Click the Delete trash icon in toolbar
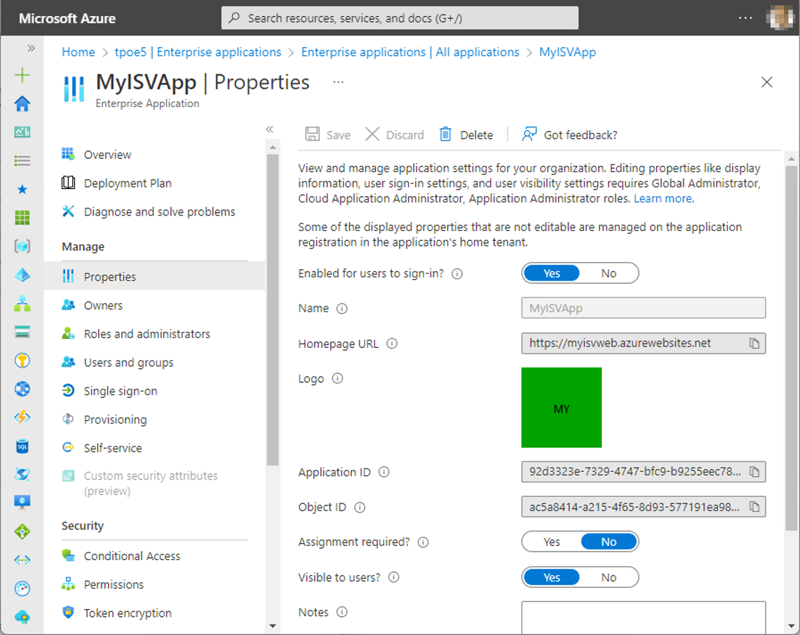 [446, 135]
